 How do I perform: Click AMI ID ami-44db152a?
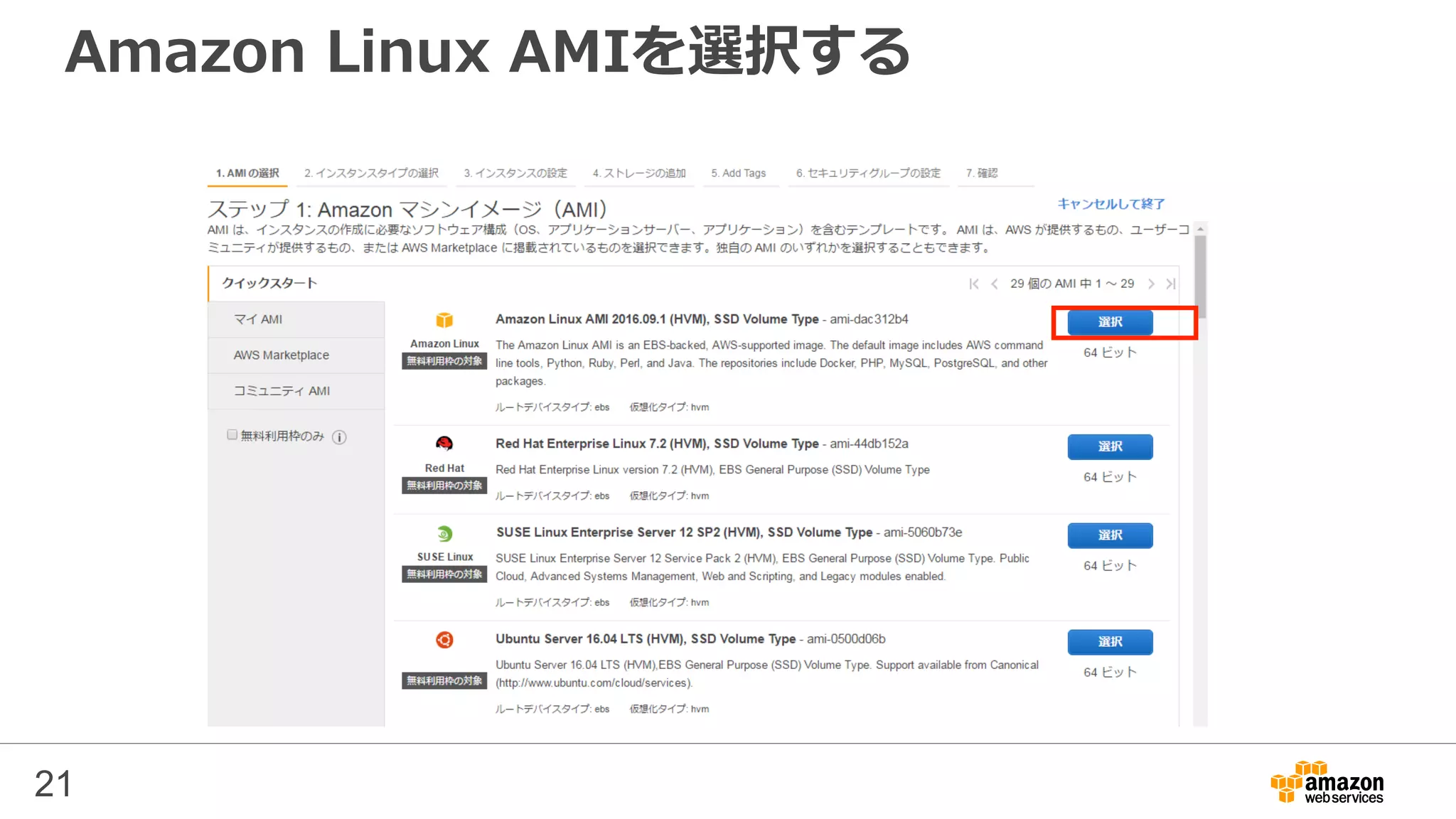point(869,444)
